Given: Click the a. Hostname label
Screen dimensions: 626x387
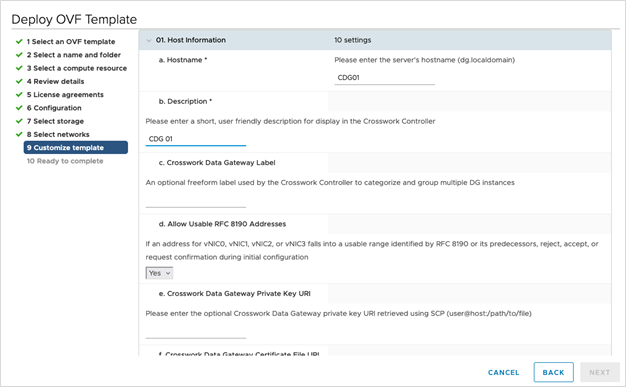Looking at the screenshot, I should coord(183,60).
